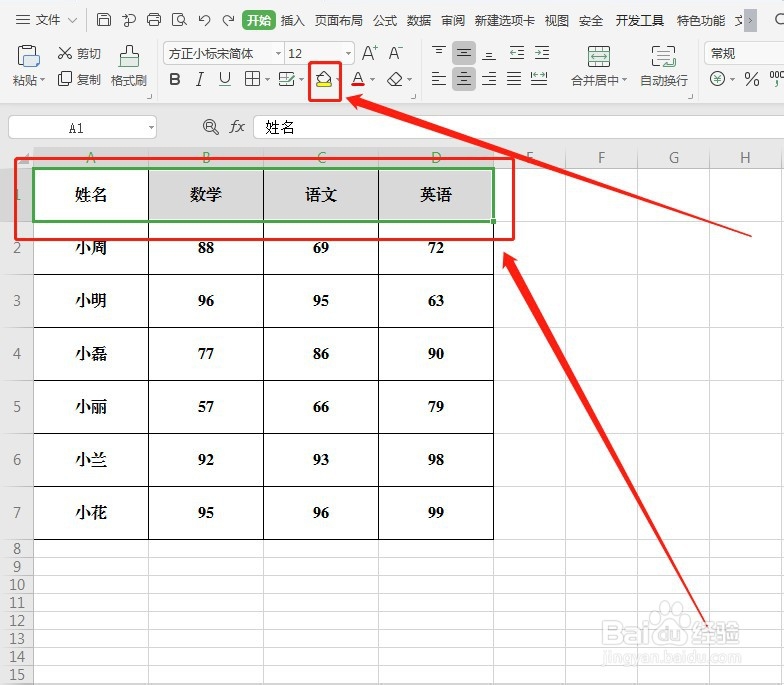Image resolution: width=784 pixels, height=685 pixels.
Task: Click the 数学 header cell
Action: (206, 194)
